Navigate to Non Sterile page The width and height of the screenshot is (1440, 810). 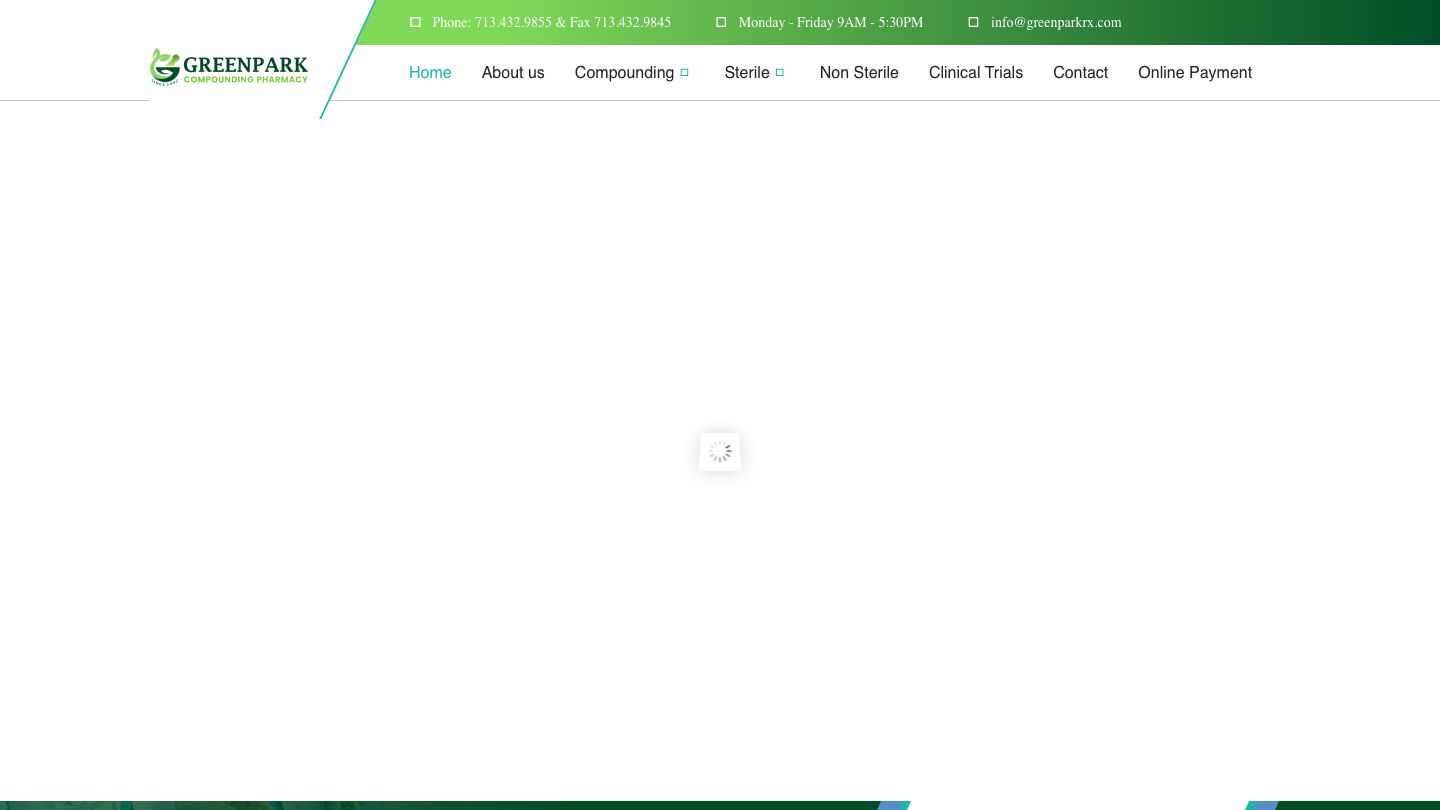[x=859, y=72]
